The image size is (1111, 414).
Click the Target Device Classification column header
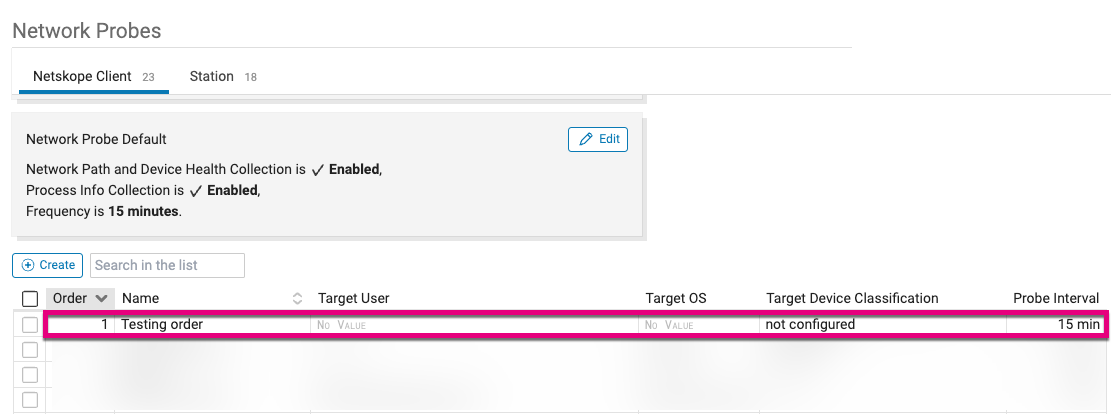[852, 298]
